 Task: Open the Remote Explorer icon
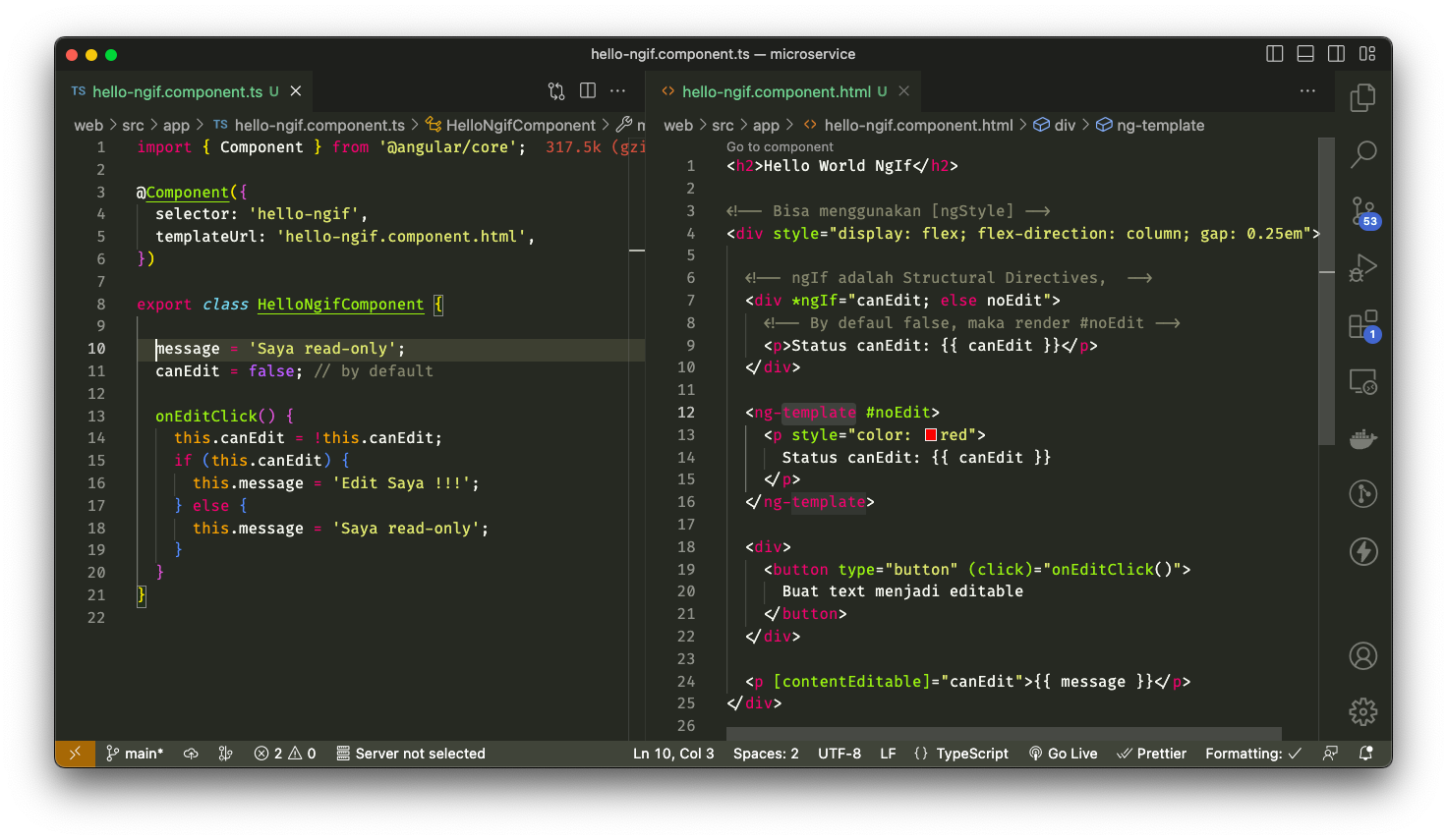coord(1362,382)
